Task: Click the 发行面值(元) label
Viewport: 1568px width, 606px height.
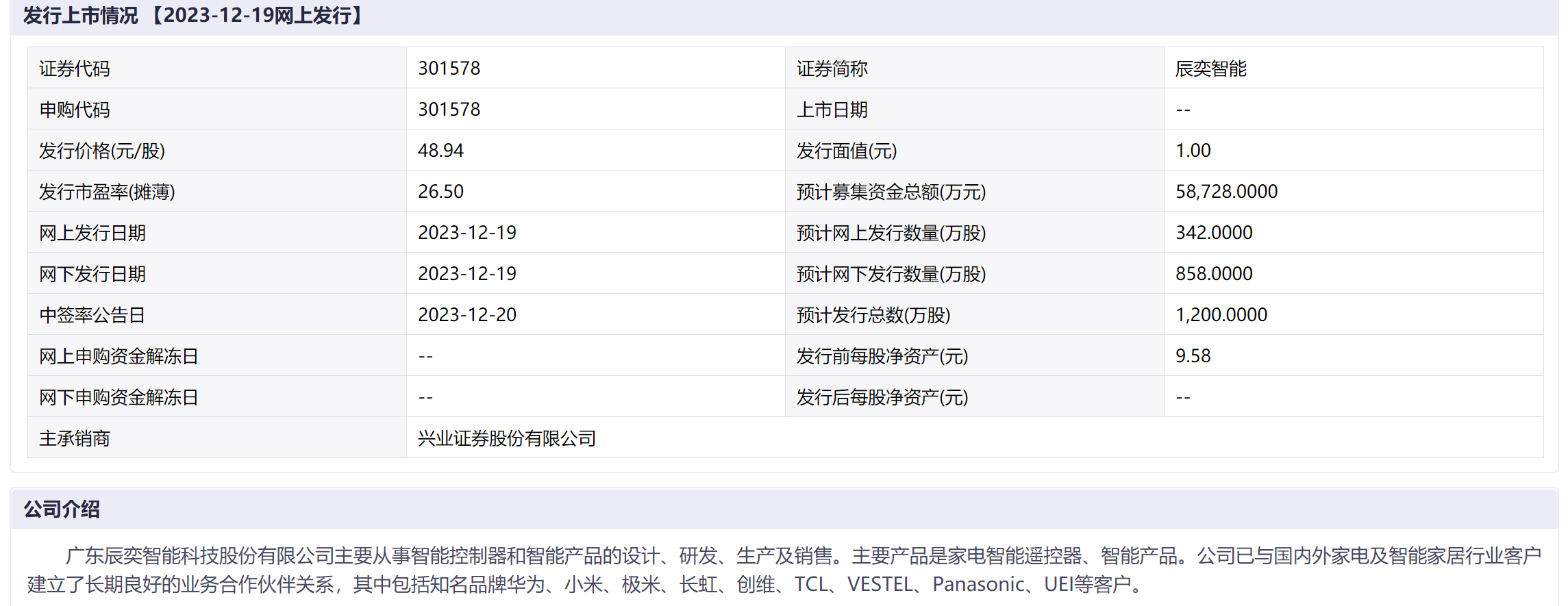Action: 847,151
